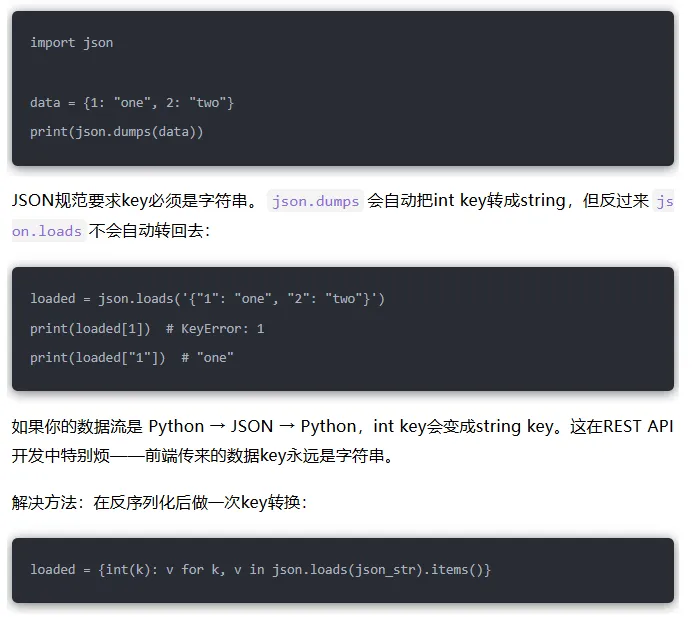The image size is (692, 617).
Task: Click paragraph starting with JSON规范要求key
Action: tap(342, 216)
